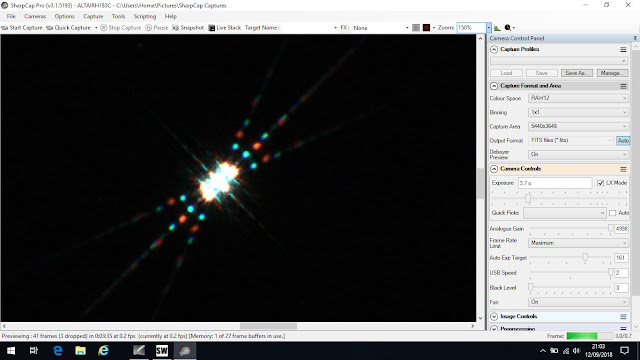
Task: Click the histogram icon in toolbar
Action: [x=497, y=28]
